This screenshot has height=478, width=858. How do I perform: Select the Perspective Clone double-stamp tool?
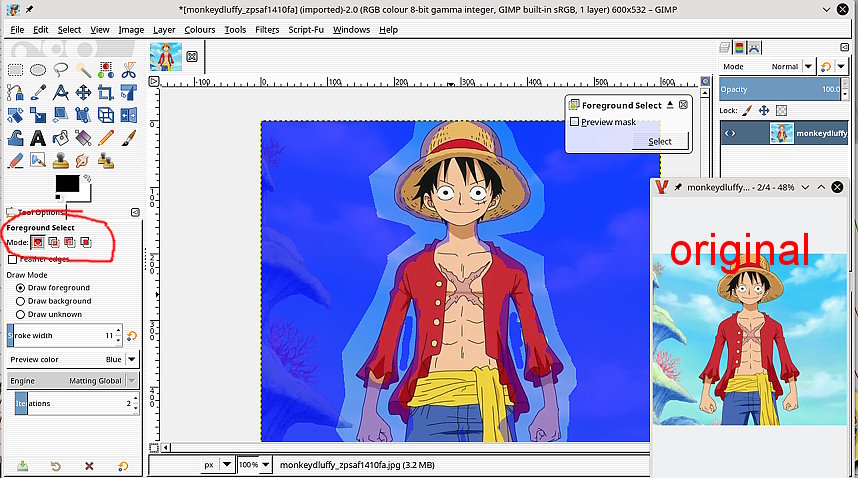click(x=106, y=161)
